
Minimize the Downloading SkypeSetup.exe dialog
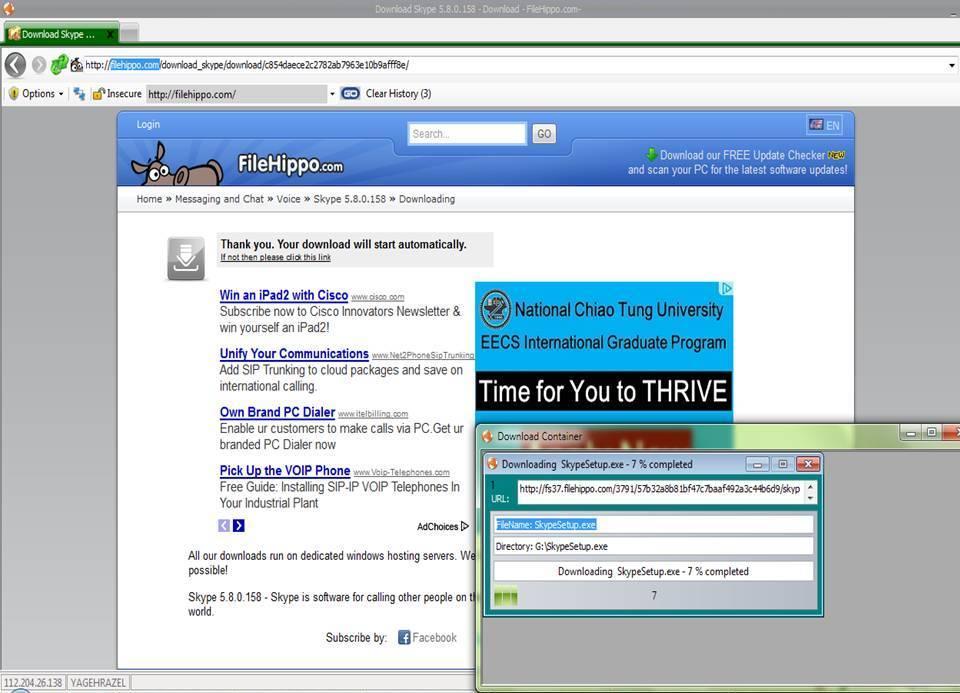(757, 465)
